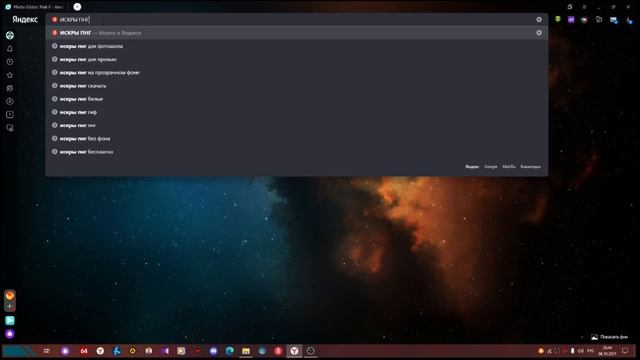The height and width of the screenshot is (360, 640).
Task: Search with Яндекс engine option
Action: [472, 167]
